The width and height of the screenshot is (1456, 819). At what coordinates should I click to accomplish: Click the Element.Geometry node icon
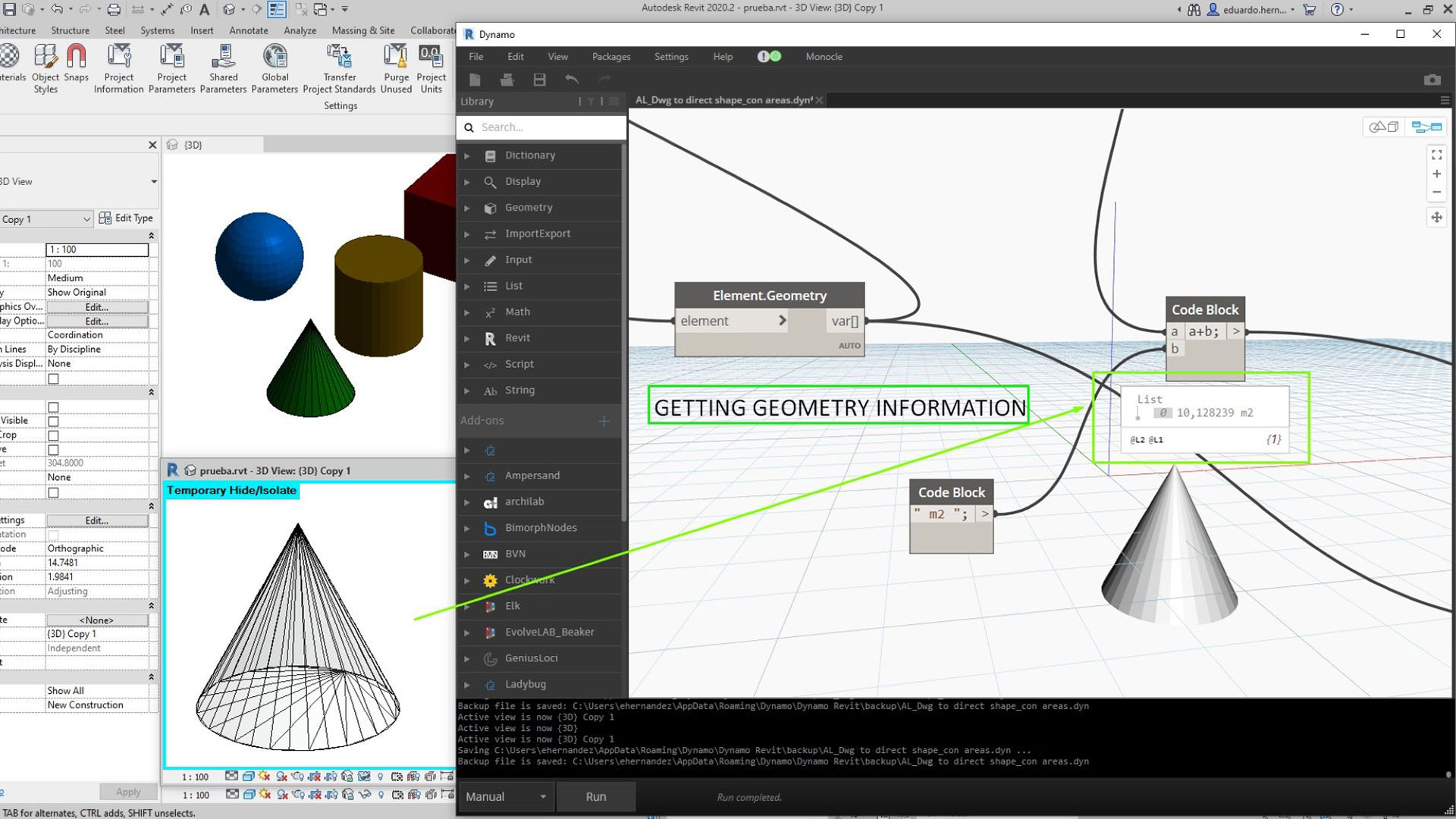[x=770, y=295]
